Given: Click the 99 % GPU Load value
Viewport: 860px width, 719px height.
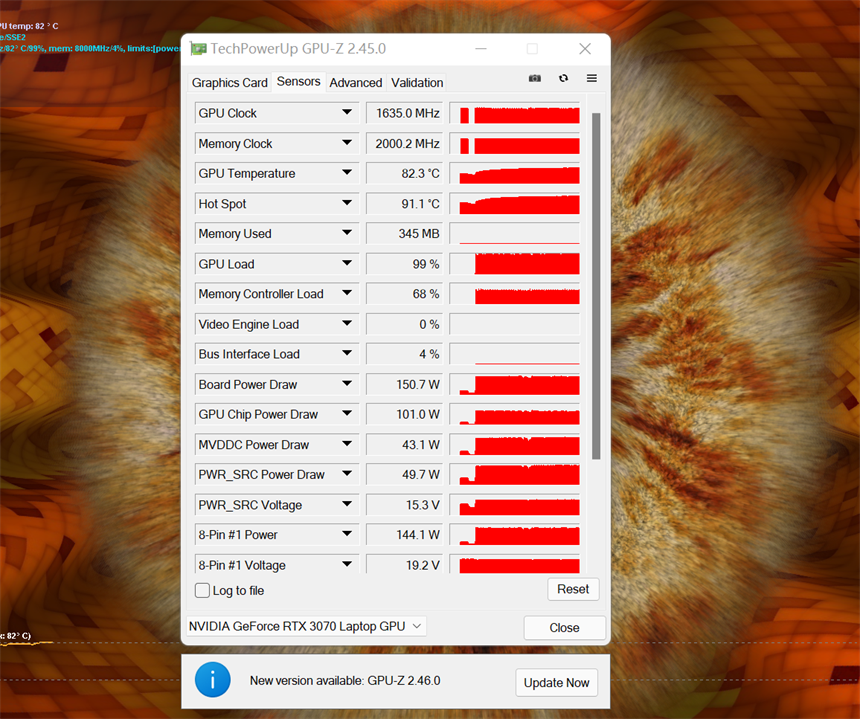Looking at the screenshot, I should pyautogui.click(x=405, y=264).
